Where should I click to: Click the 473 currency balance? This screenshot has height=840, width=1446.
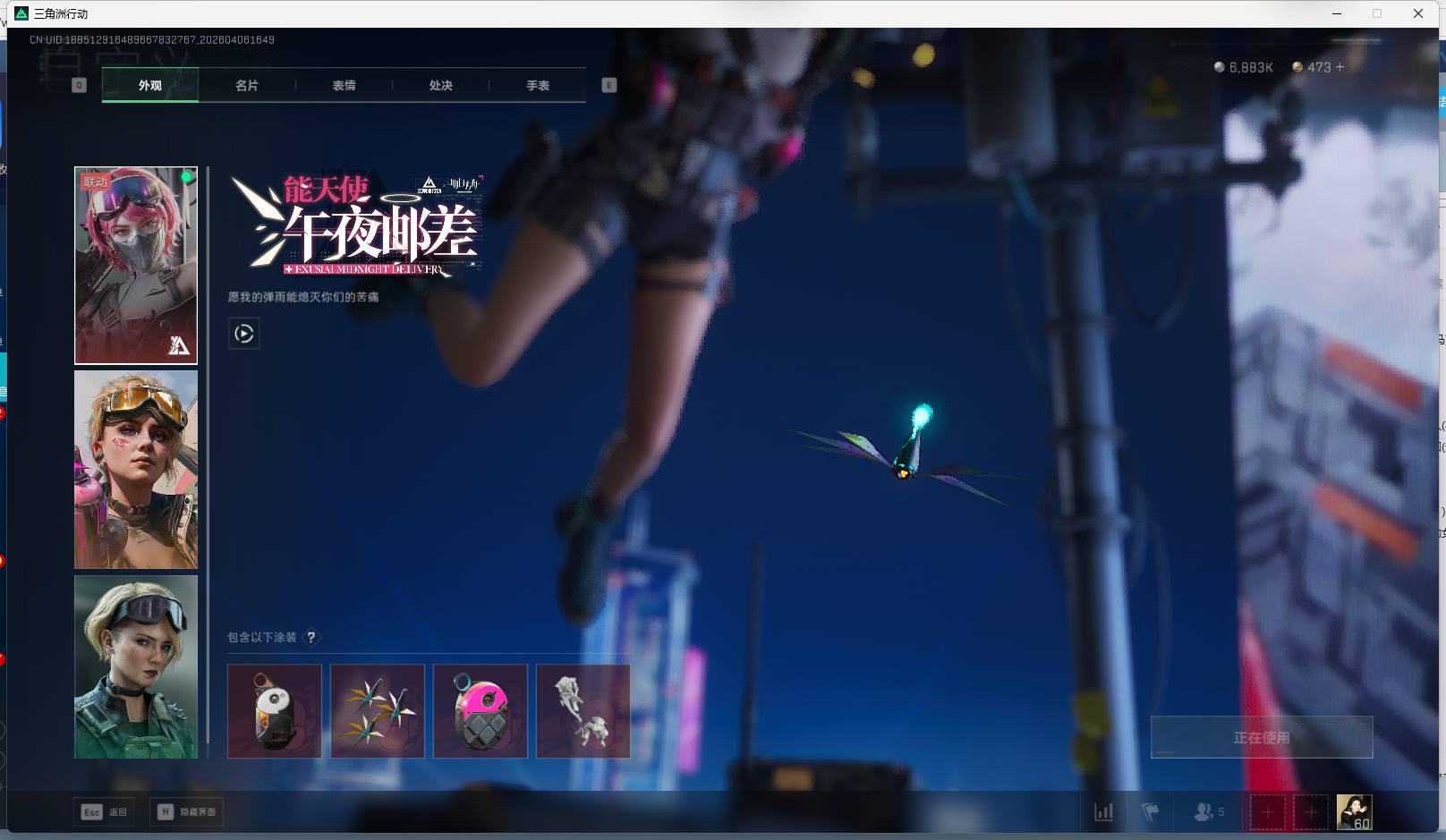coord(1312,67)
